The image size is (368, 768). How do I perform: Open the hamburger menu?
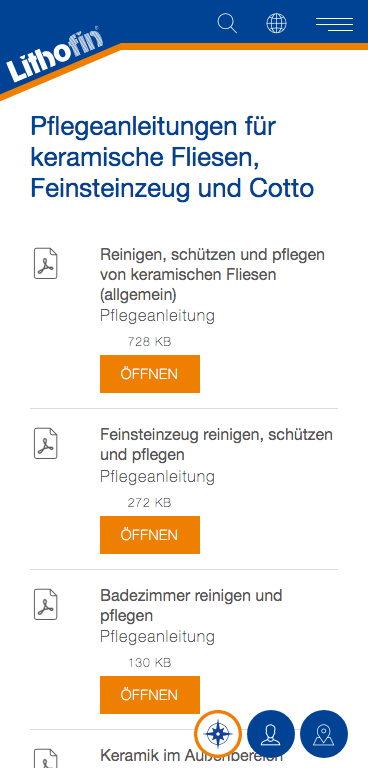[x=335, y=24]
